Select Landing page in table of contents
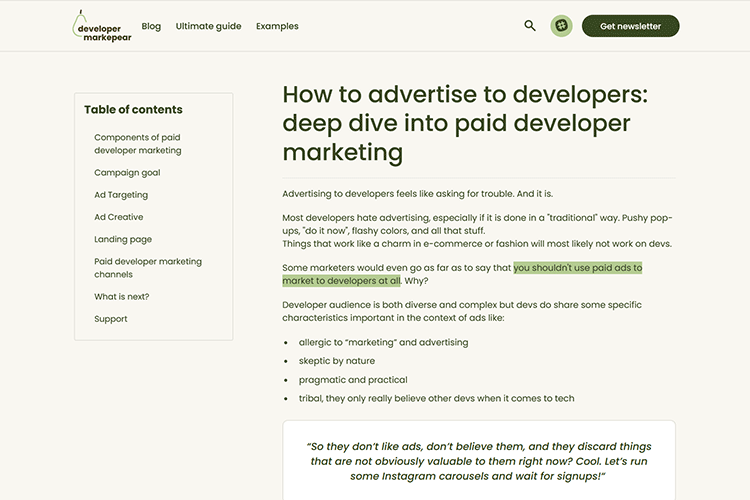 [123, 240]
